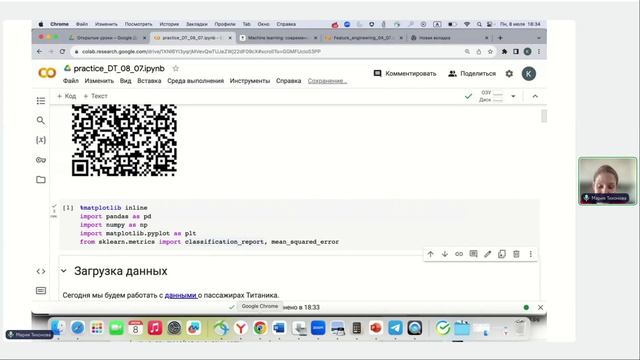Open the variables {x} panel
Viewport: 640px width, 360px height.
[41, 140]
